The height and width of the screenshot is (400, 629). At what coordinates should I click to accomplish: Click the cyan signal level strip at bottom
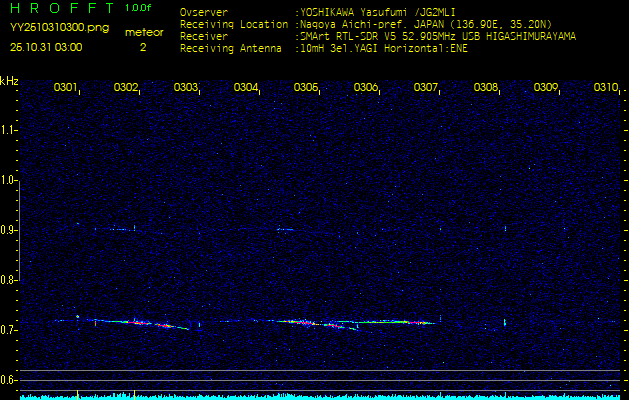click(x=320, y=396)
